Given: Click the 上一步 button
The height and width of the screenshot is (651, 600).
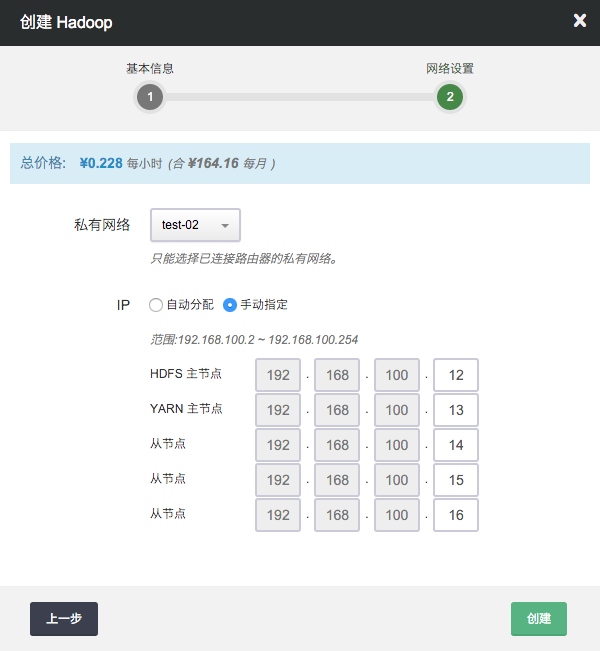Looking at the screenshot, I should [x=64, y=619].
